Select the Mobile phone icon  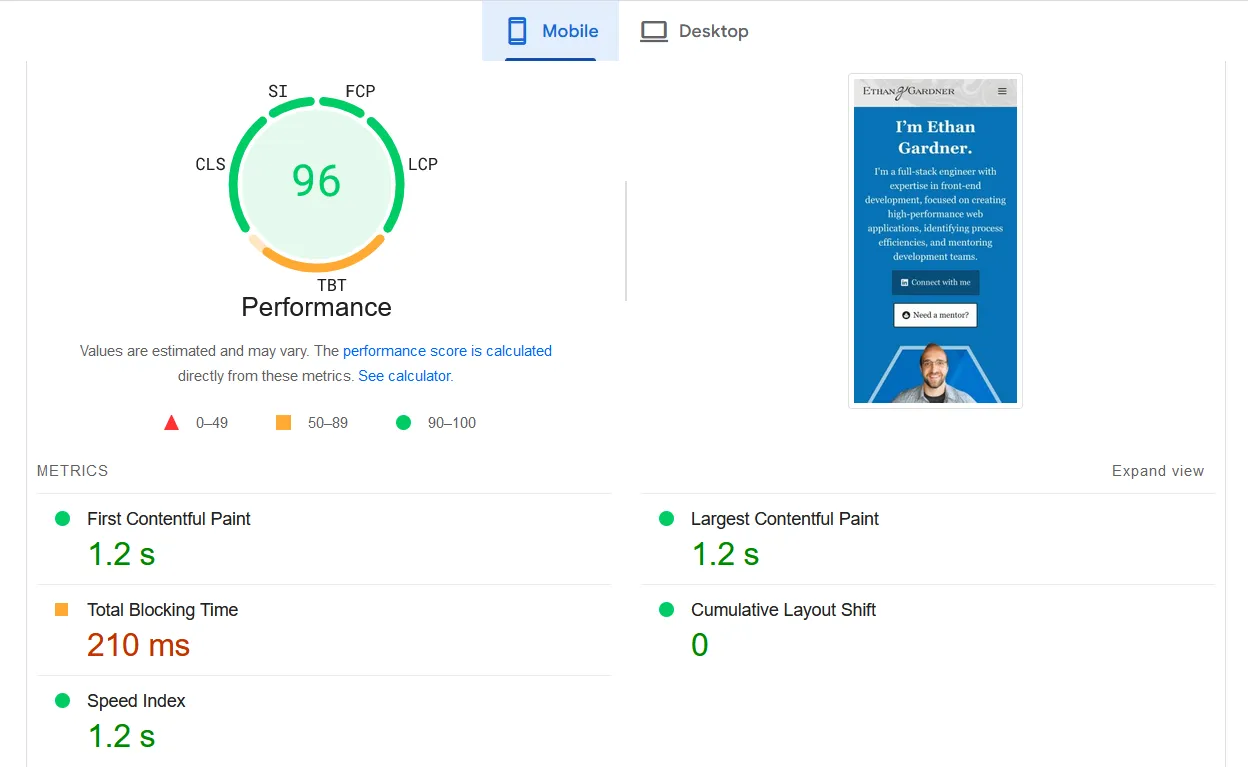click(518, 30)
